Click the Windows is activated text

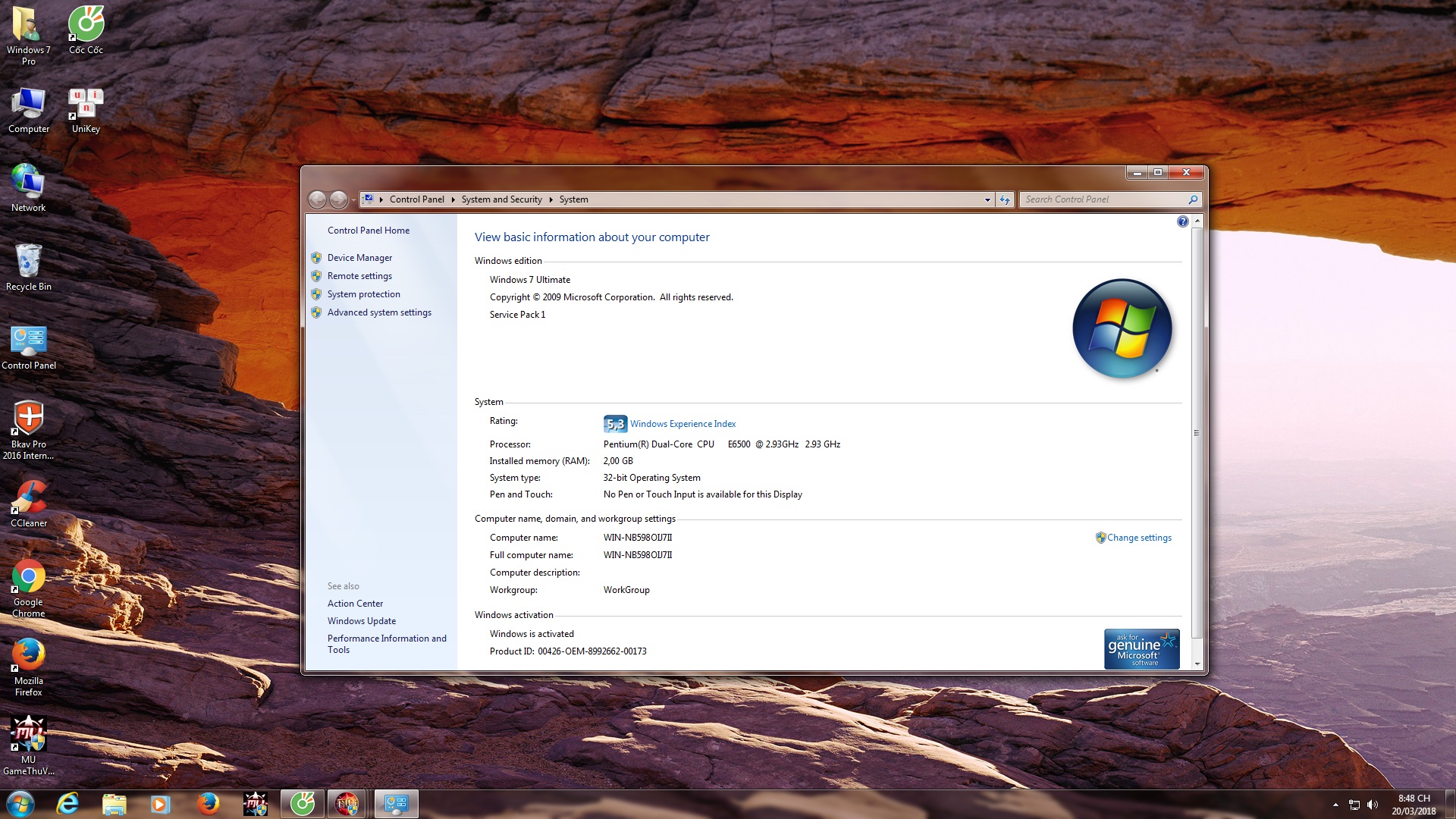click(x=532, y=634)
